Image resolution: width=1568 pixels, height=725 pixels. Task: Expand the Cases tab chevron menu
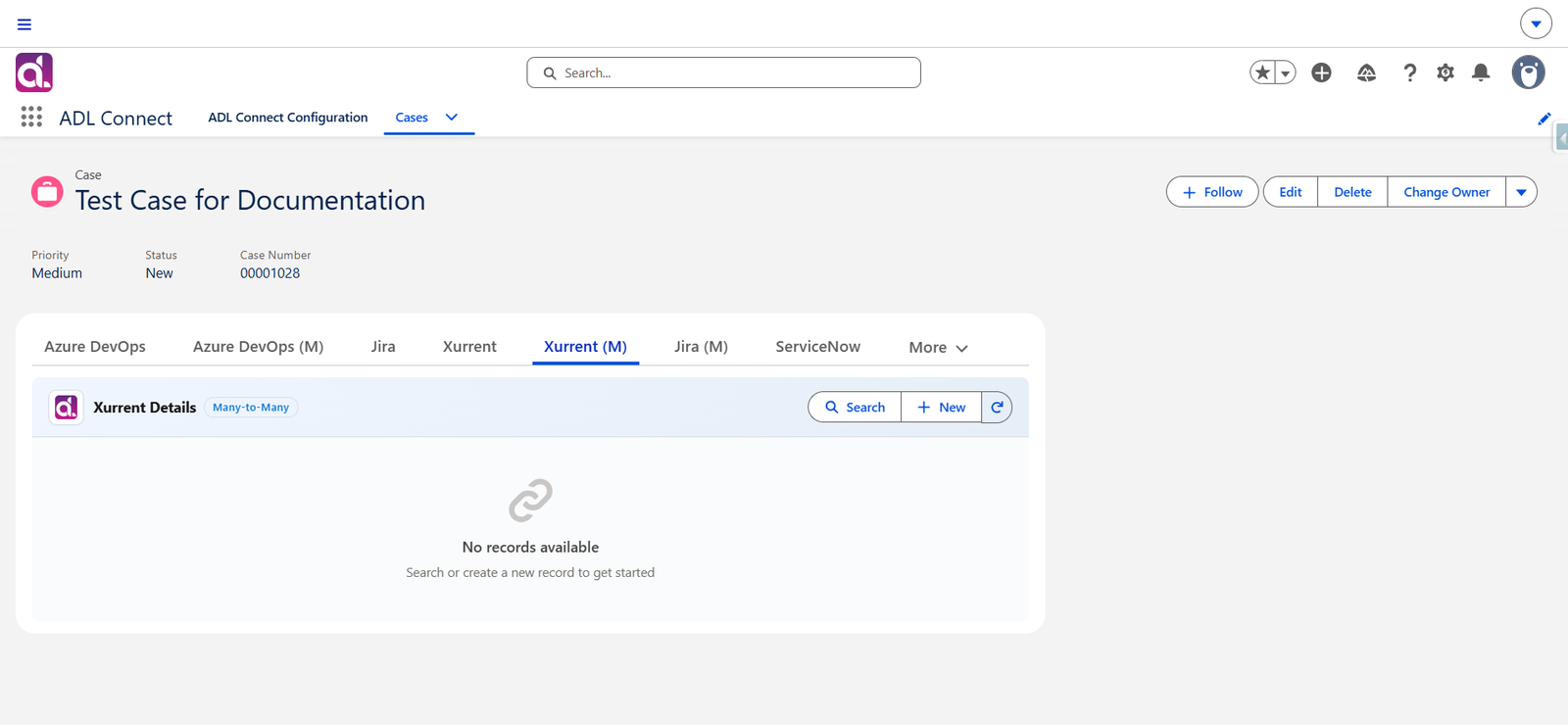pyautogui.click(x=452, y=118)
